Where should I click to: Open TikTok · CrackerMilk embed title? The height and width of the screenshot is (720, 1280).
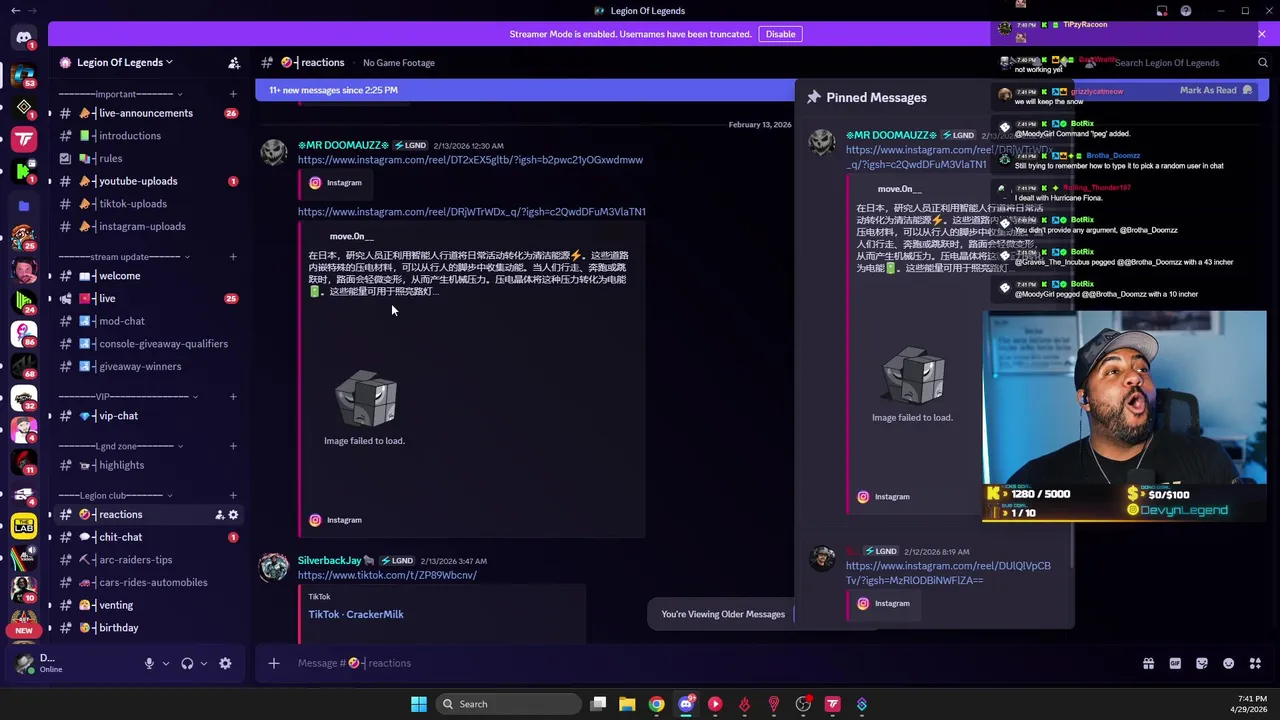[356, 614]
